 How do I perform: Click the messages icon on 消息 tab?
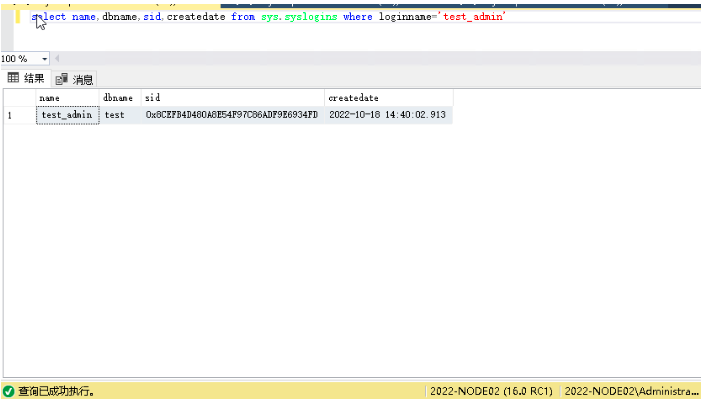coord(61,79)
